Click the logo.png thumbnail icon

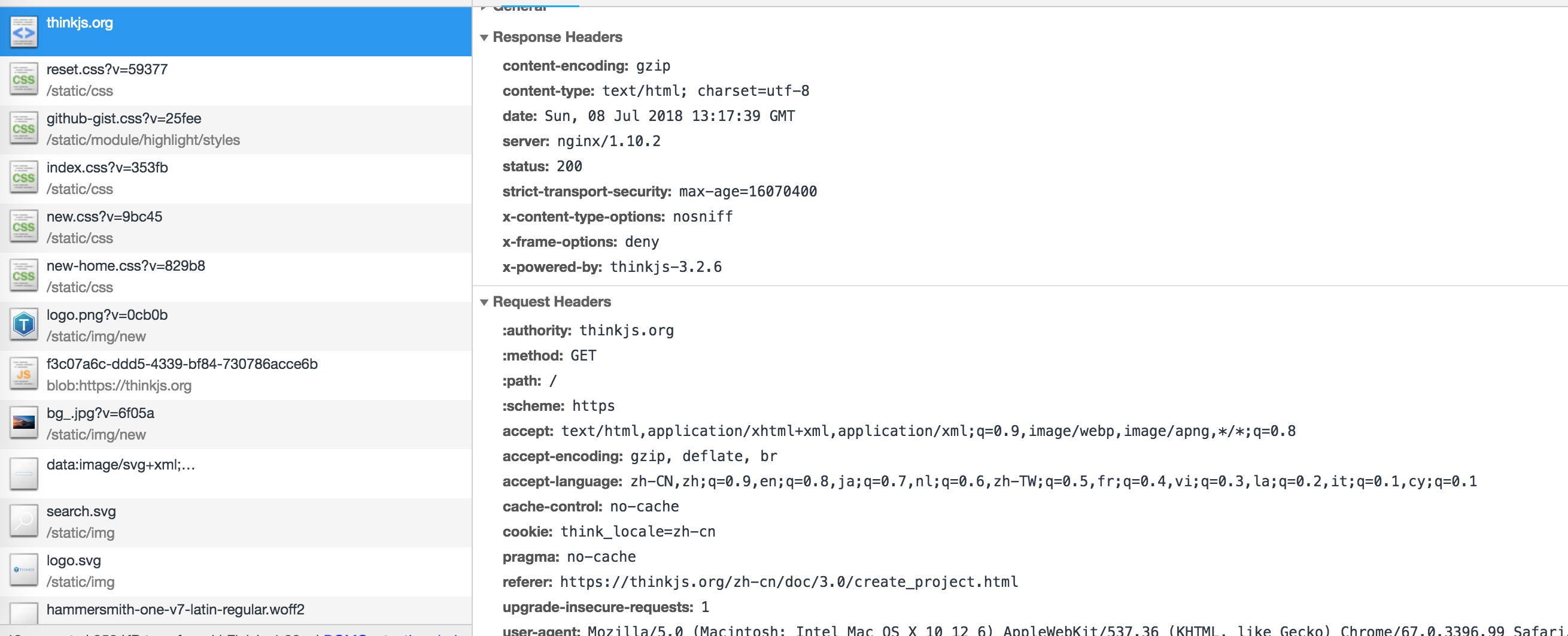point(24,325)
